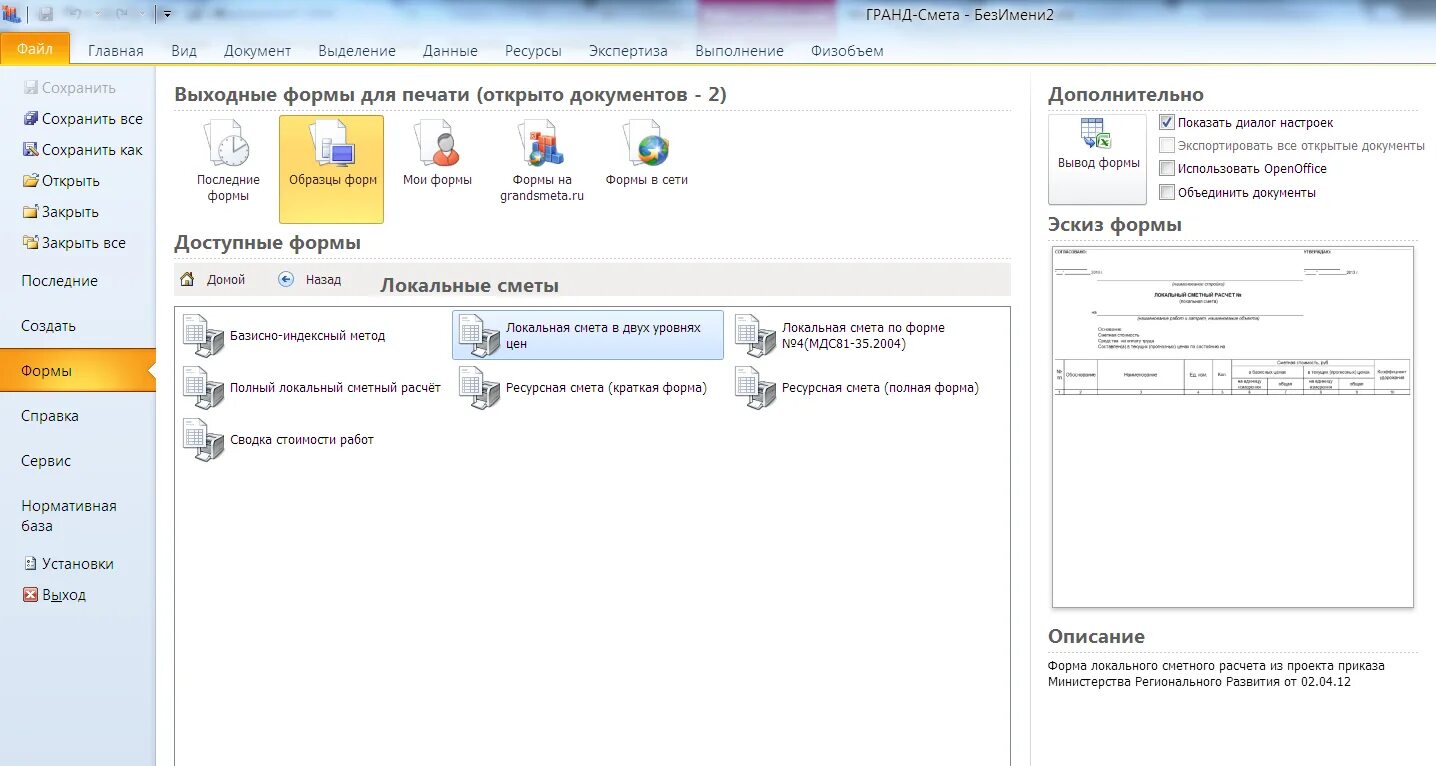The width and height of the screenshot is (1436, 766).
Task: Click the Установки document icon
Action: (x=30, y=564)
